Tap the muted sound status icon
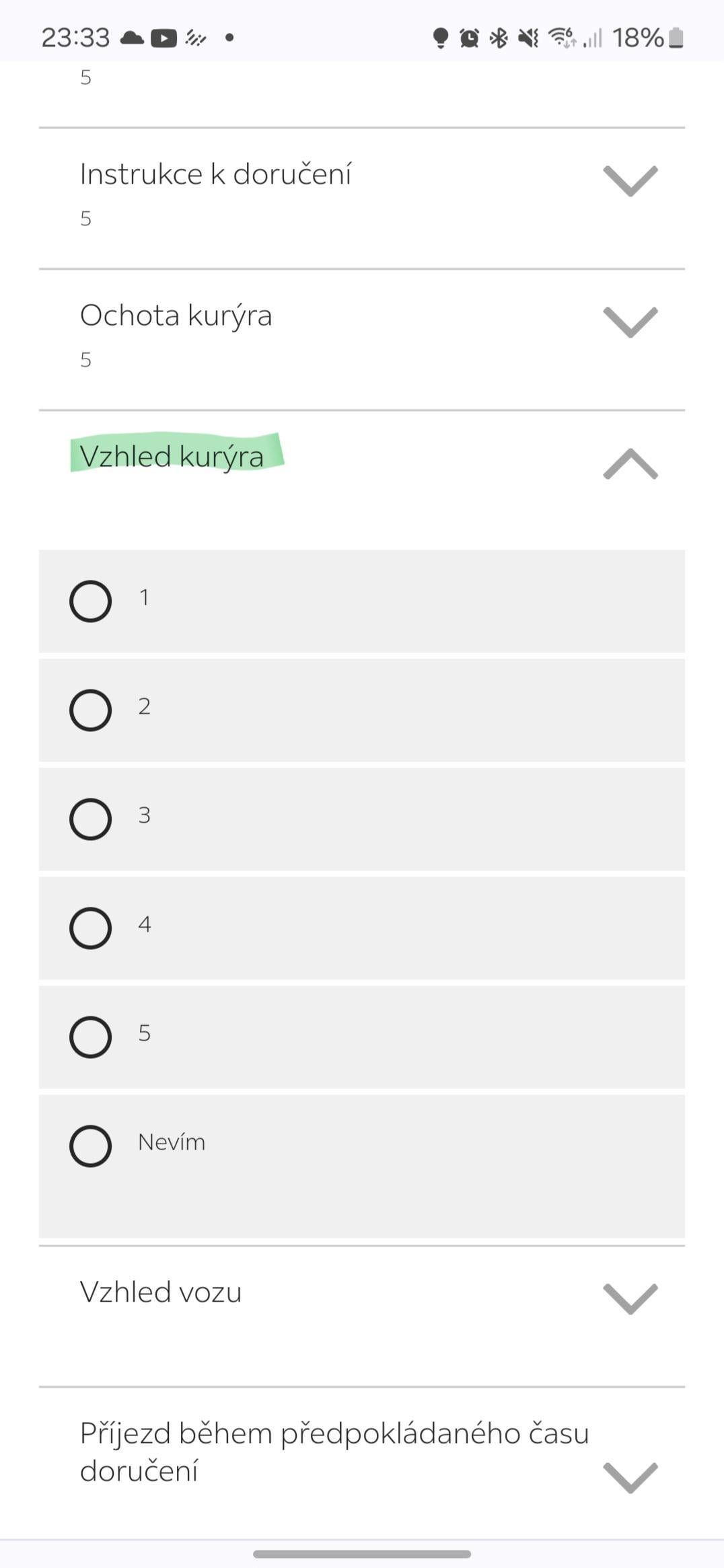The image size is (724, 1568). click(528, 38)
